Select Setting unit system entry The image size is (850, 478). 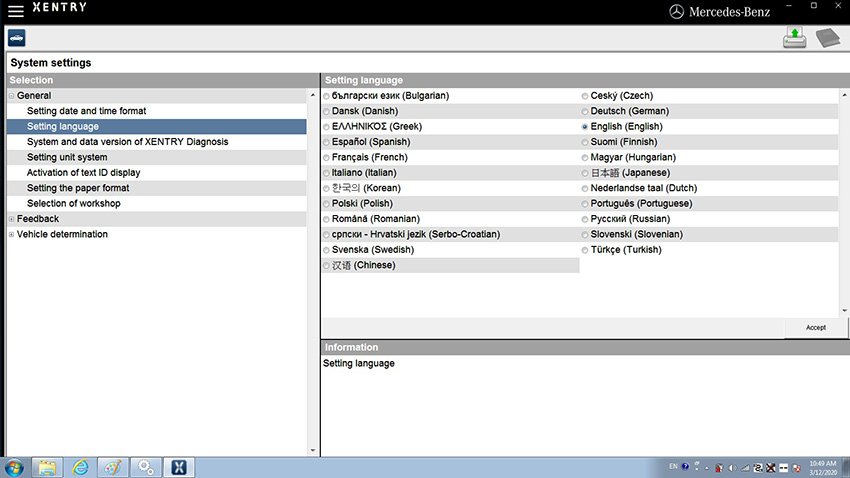pyautogui.click(x=67, y=157)
